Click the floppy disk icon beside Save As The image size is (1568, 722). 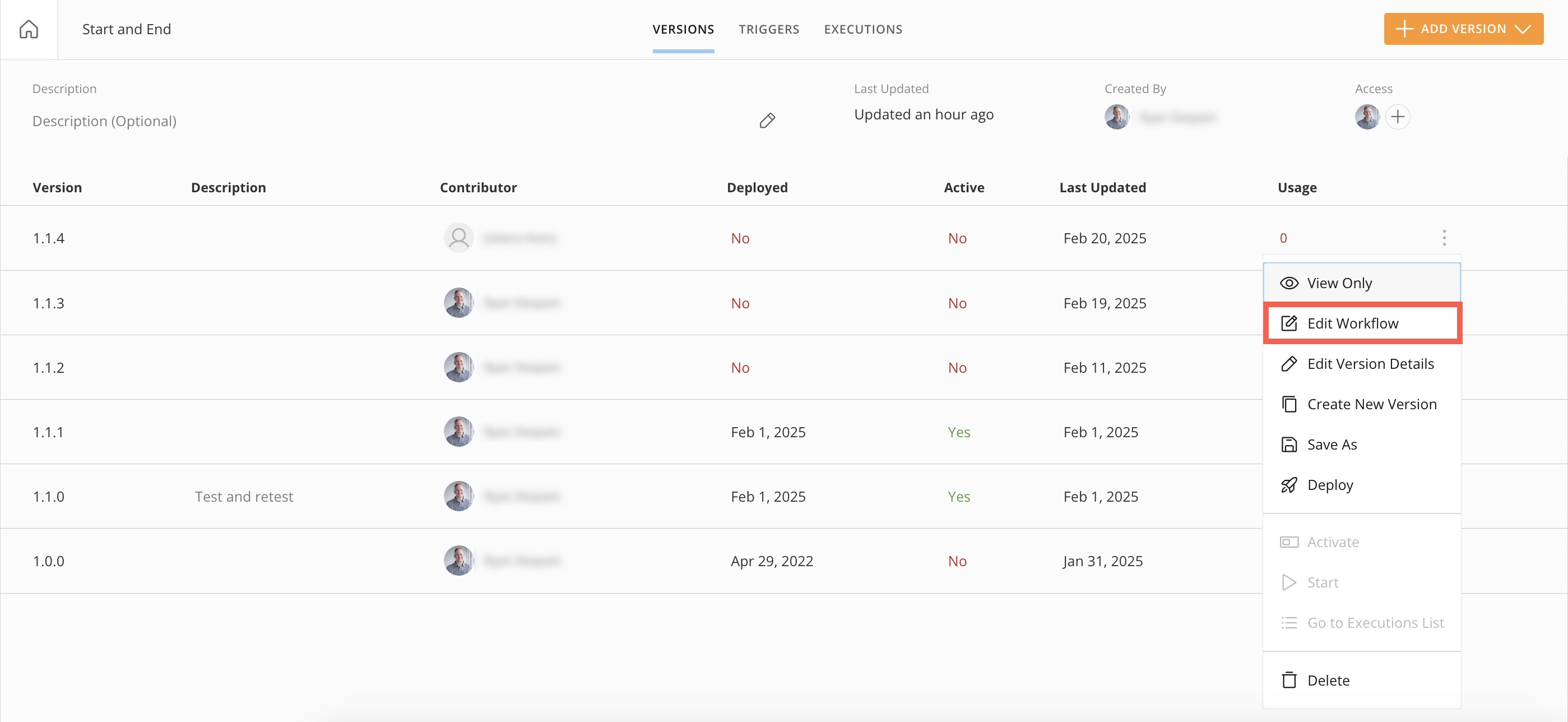(x=1288, y=445)
